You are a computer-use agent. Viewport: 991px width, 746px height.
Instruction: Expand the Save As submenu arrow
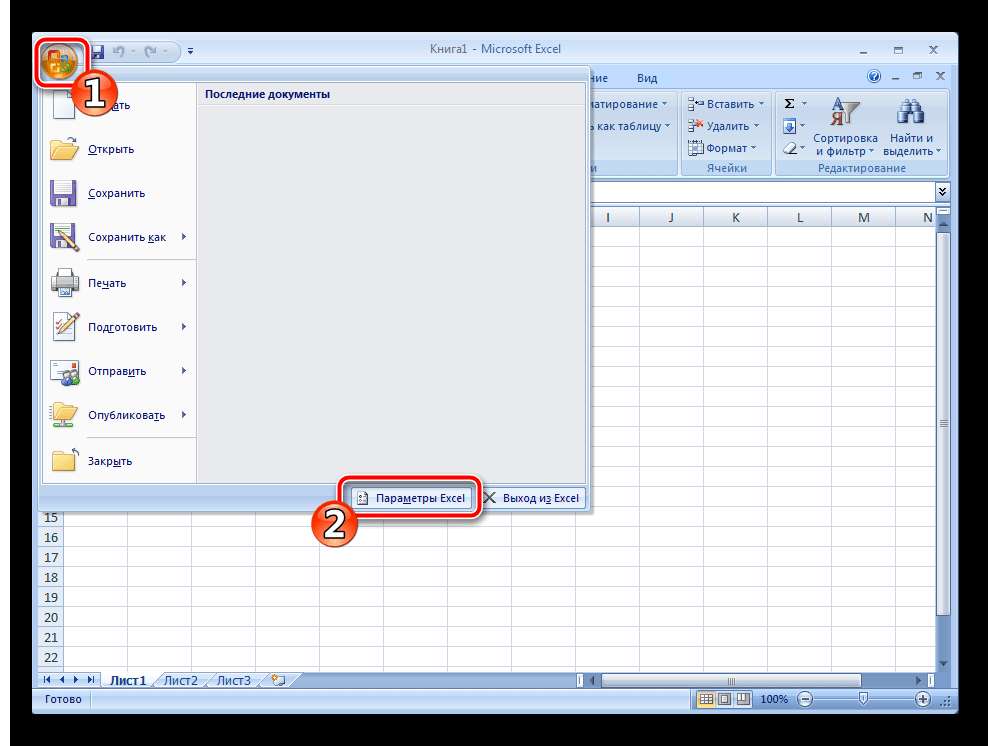184,238
